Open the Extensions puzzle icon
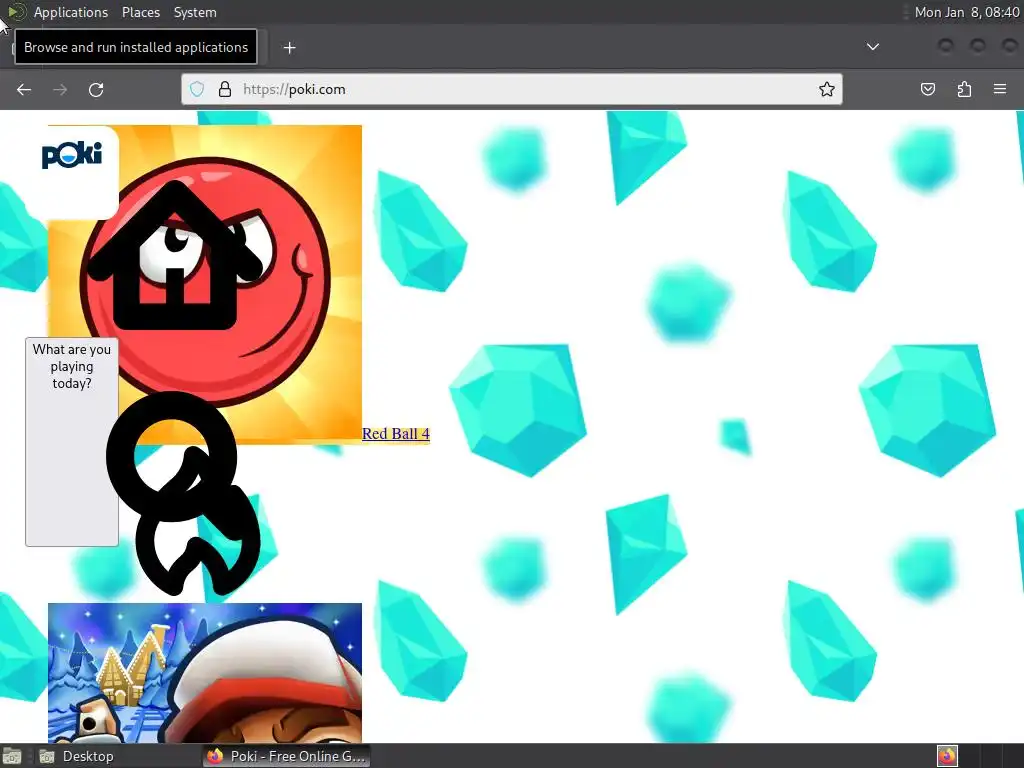This screenshot has height=768, width=1024. pyautogui.click(x=964, y=89)
